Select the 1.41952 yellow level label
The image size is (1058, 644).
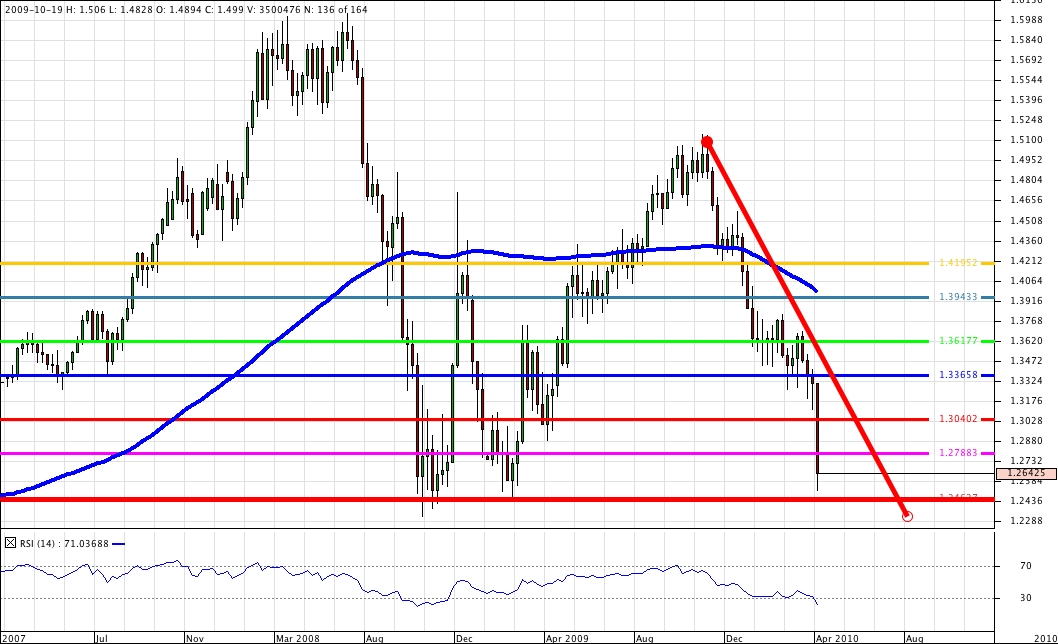point(958,263)
